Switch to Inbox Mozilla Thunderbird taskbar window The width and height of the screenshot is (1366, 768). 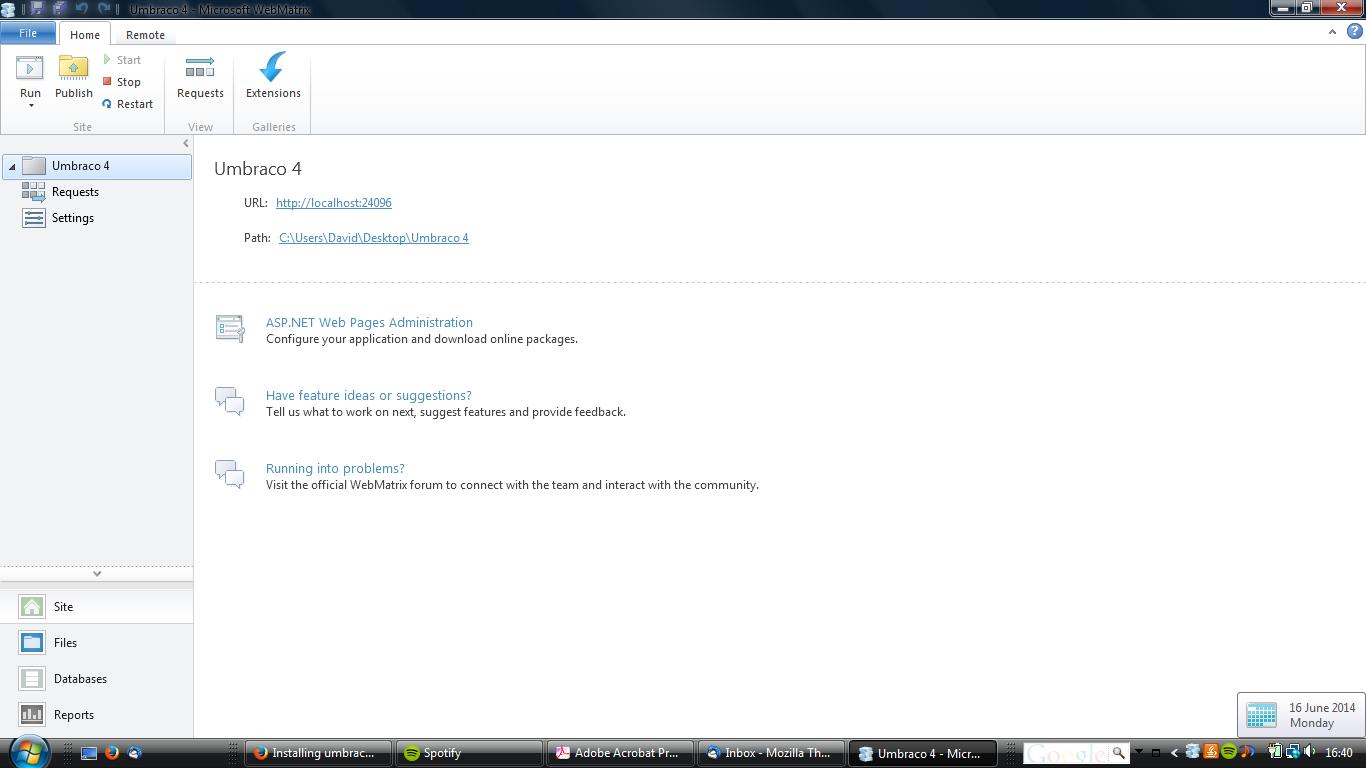(x=772, y=753)
